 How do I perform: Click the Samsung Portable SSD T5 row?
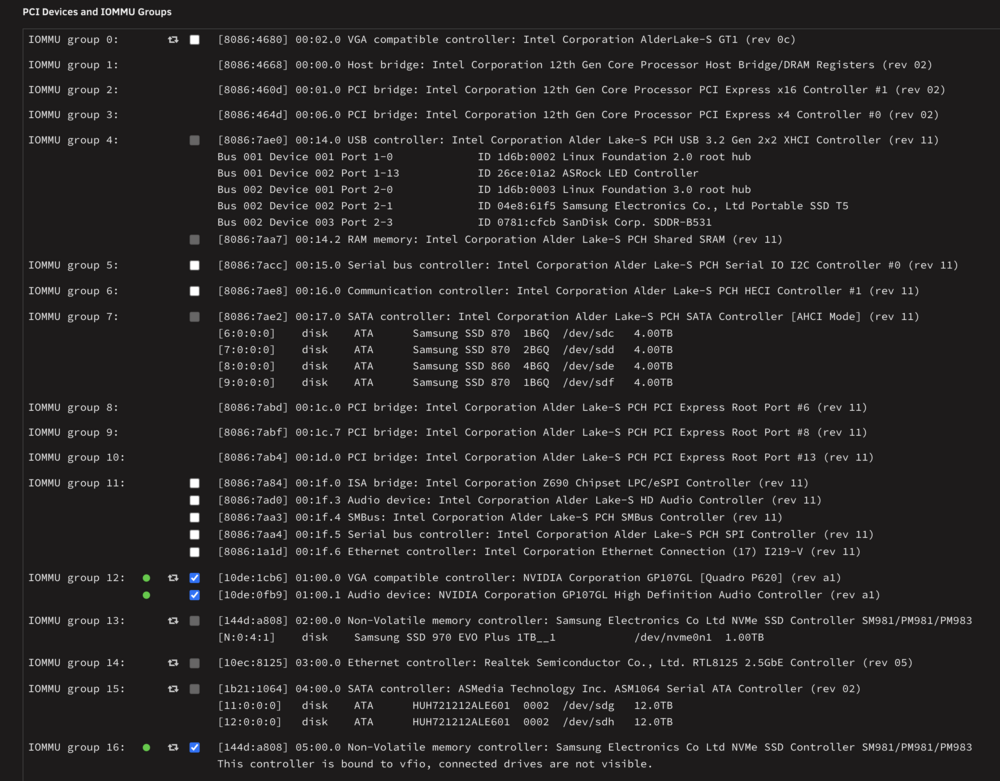pyautogui.click(x=533, y=205)
